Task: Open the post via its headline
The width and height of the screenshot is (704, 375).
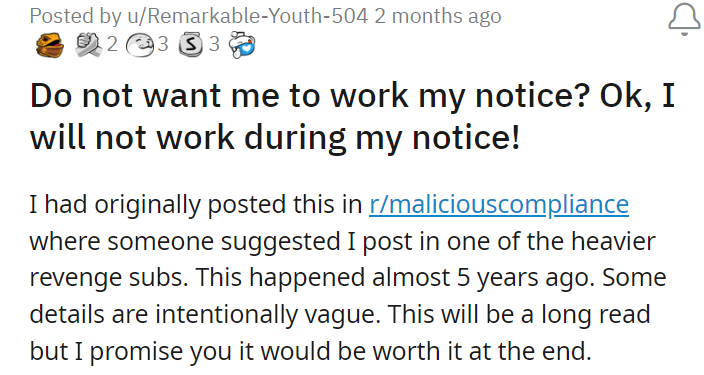Action: click(352, 116)
